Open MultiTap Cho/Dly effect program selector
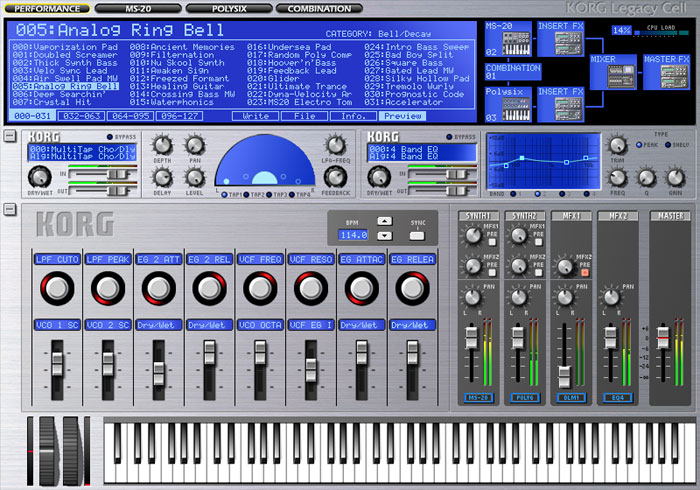Image resolution: width=700 pixels, height=490 pixels. tap(82, 153)
